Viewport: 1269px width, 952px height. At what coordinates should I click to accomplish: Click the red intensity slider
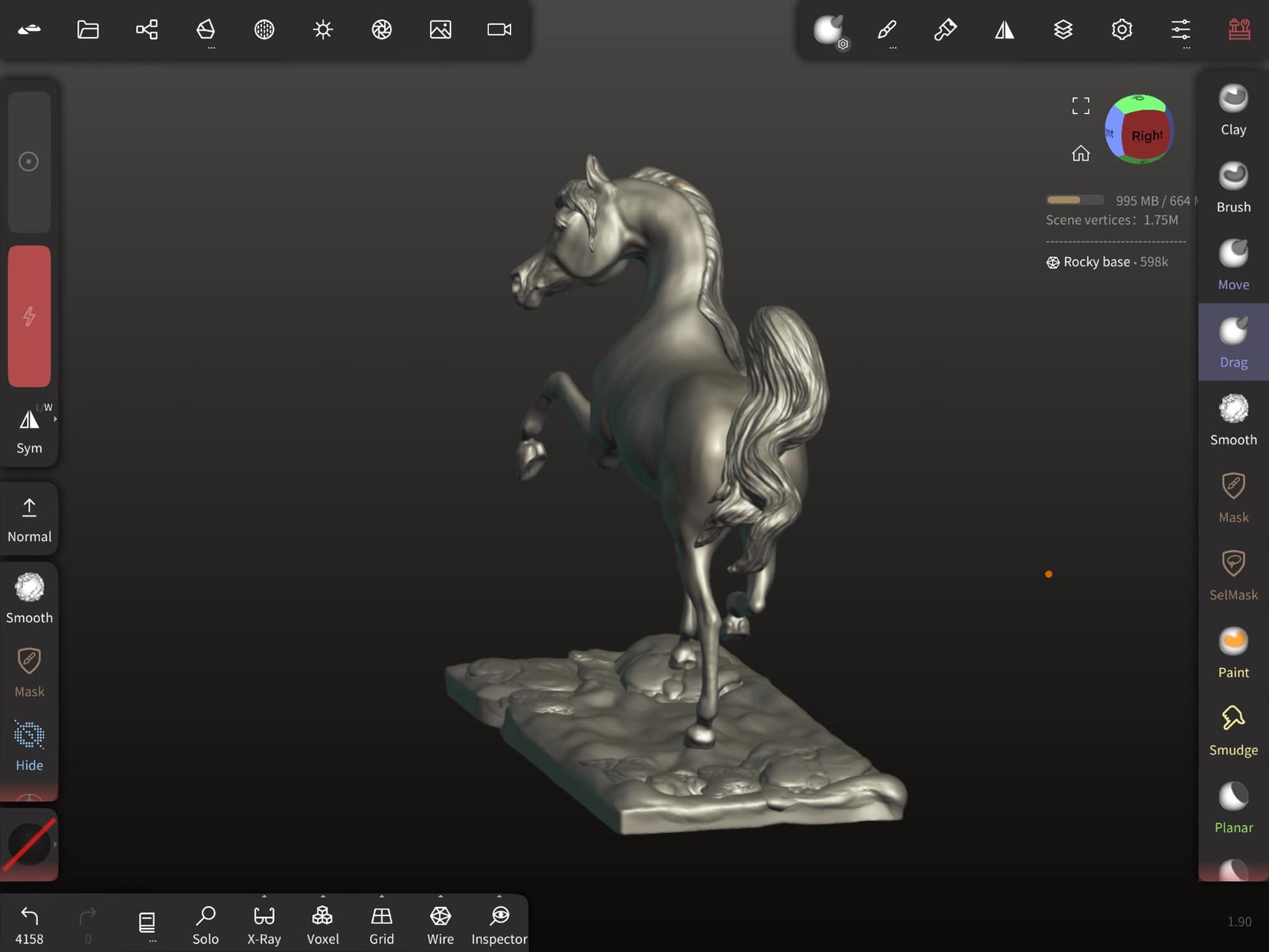point(29,316)
